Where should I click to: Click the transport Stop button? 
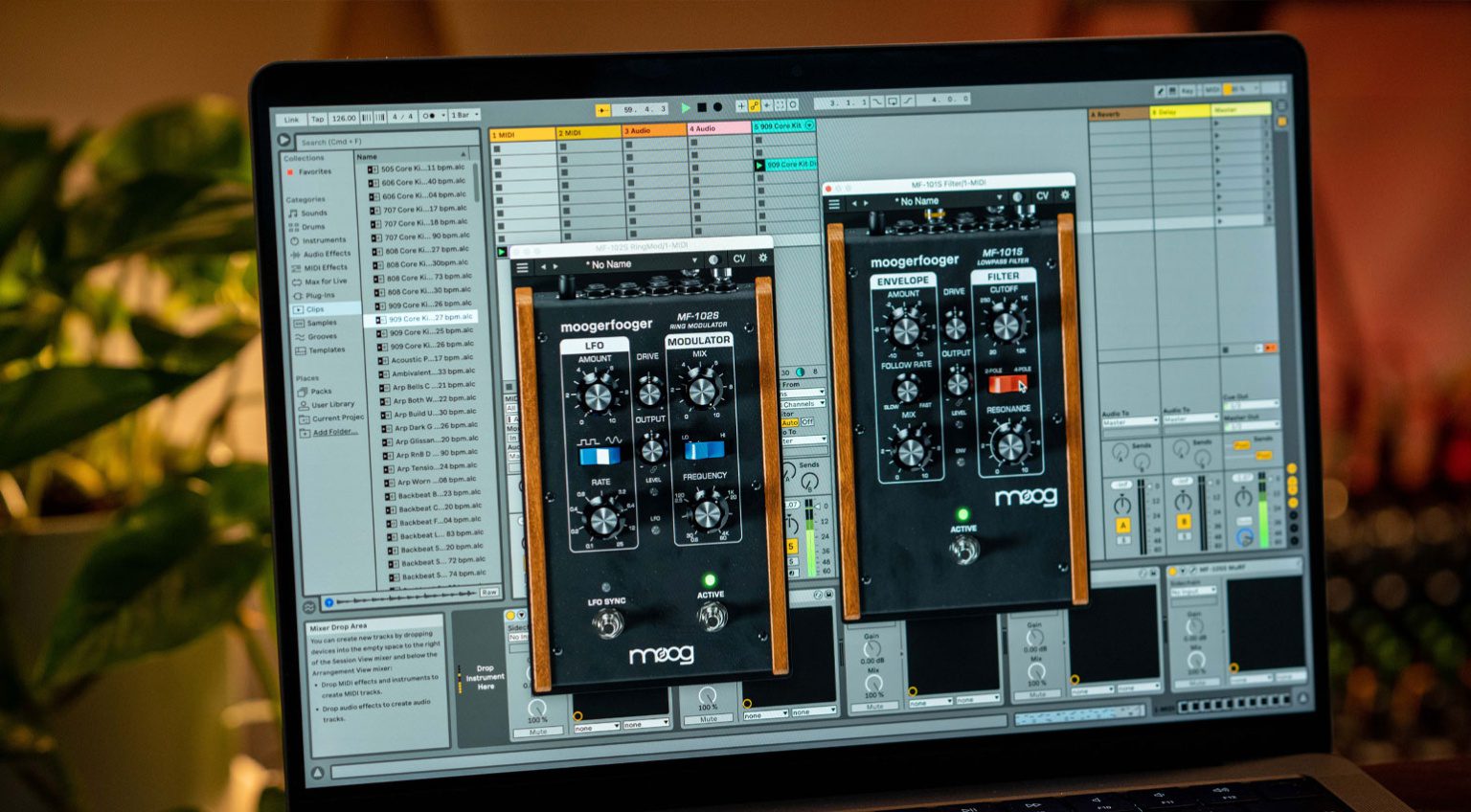tap(702, 108)
